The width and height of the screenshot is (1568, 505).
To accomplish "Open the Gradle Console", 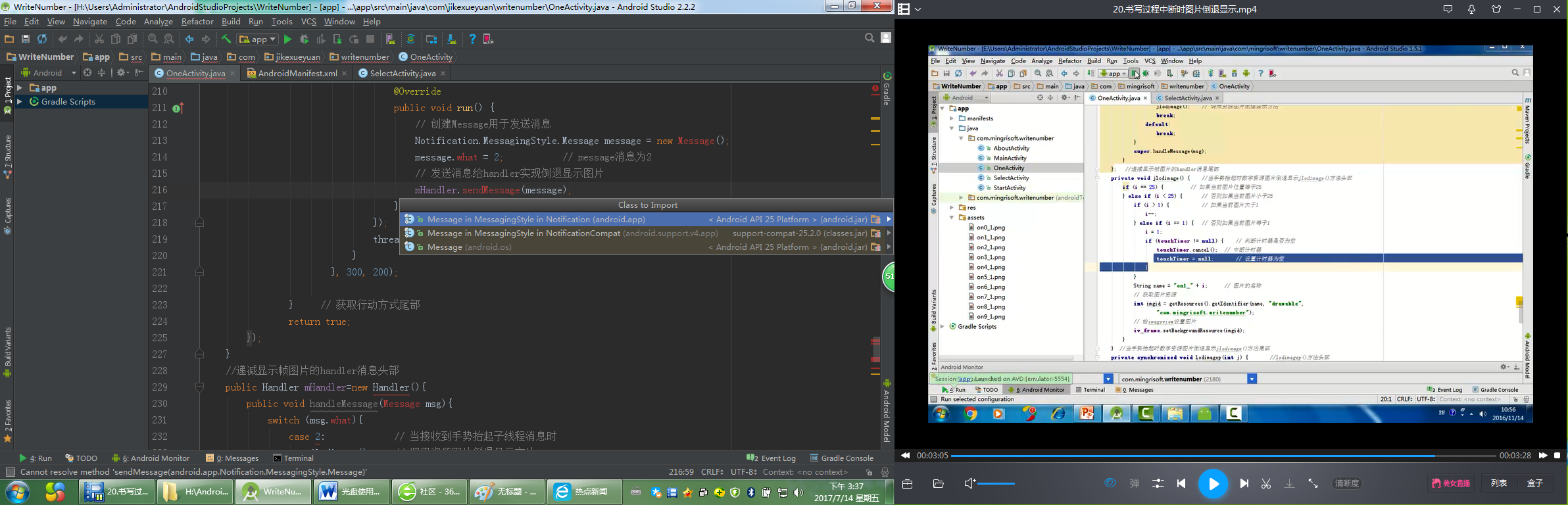I will [842, 458].
